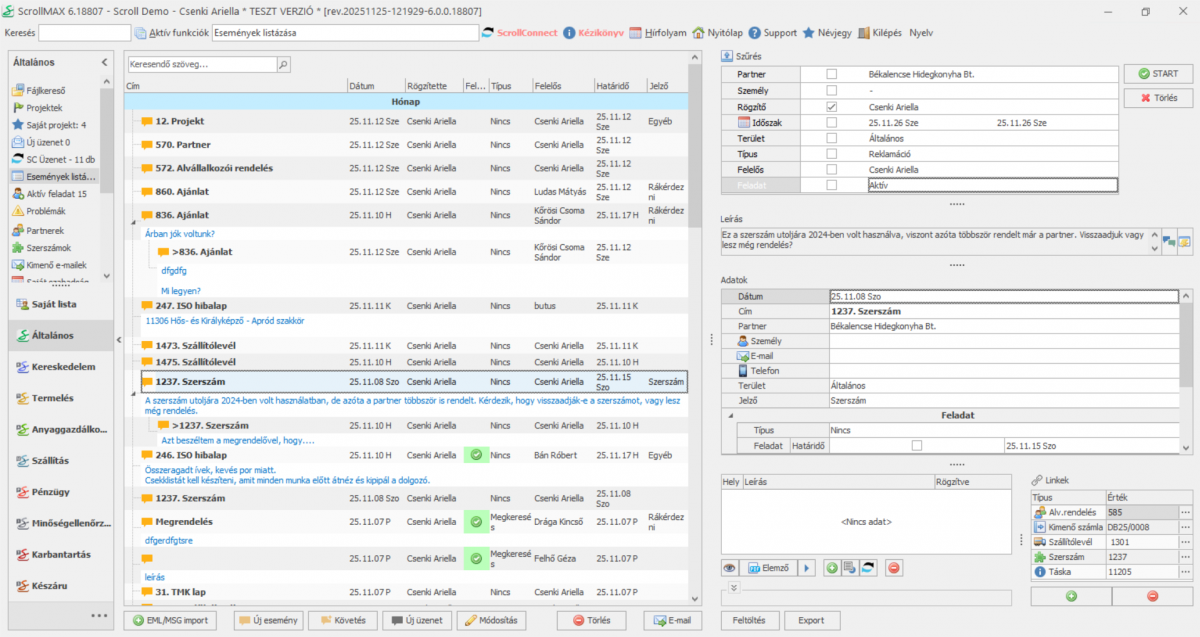Click the Keresés input field at top
The width and height of the screenshot is (1200, 637).
pyautogui.click(x=84, y=33)
